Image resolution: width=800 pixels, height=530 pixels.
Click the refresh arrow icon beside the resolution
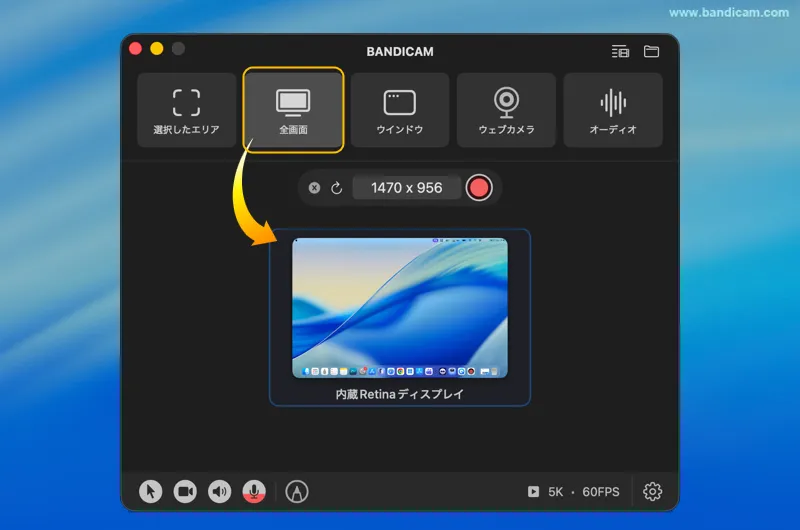coord(336,188)
